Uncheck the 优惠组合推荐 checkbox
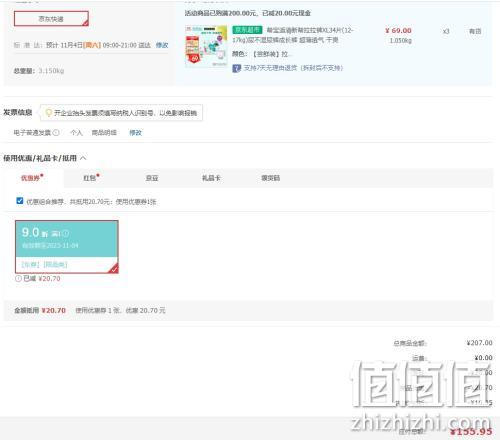This screenshot has height=440, width=500. point(20,201)
